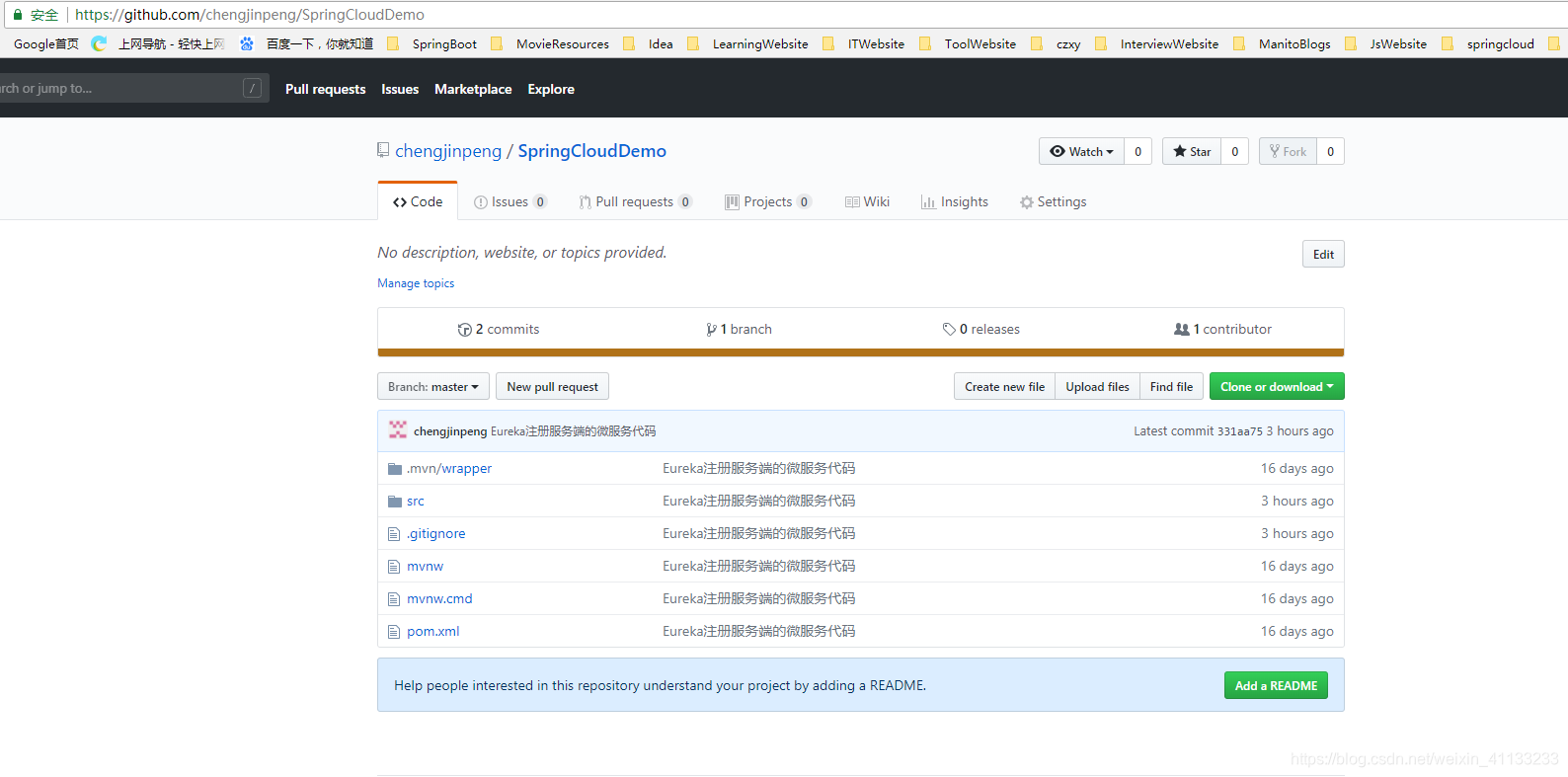Click the people icon beside 1 contributor
The width and height of the screenshot is (1568, 777).
1181,330
